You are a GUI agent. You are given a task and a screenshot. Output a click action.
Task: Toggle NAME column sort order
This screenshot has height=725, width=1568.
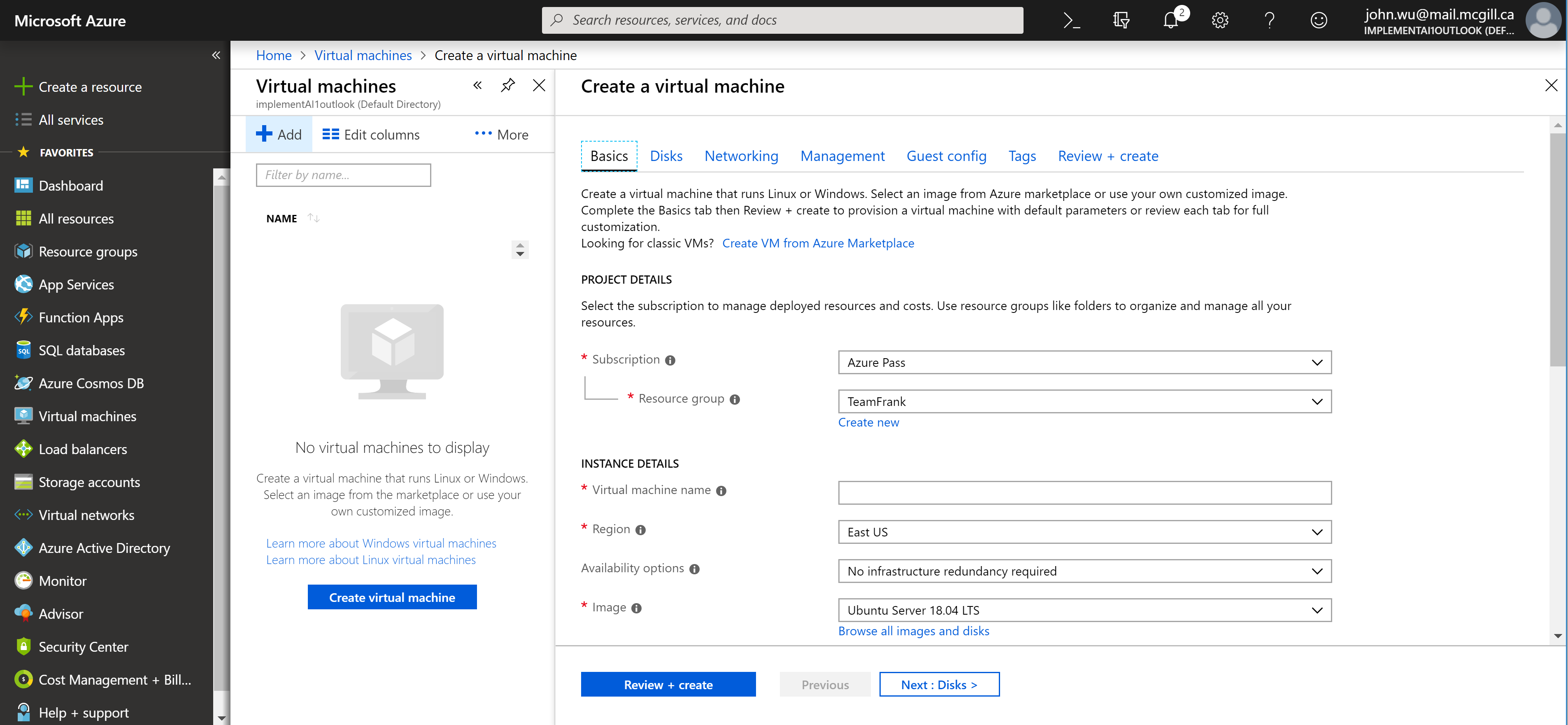click(314, 218)
